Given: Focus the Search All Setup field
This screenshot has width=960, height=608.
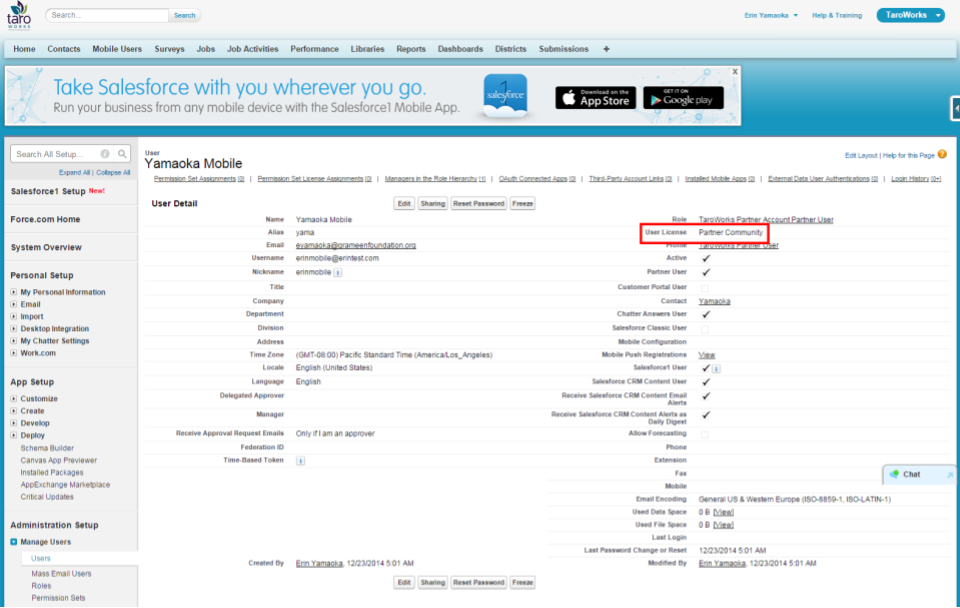Looking at the screenshot, I should coord(57,154).
